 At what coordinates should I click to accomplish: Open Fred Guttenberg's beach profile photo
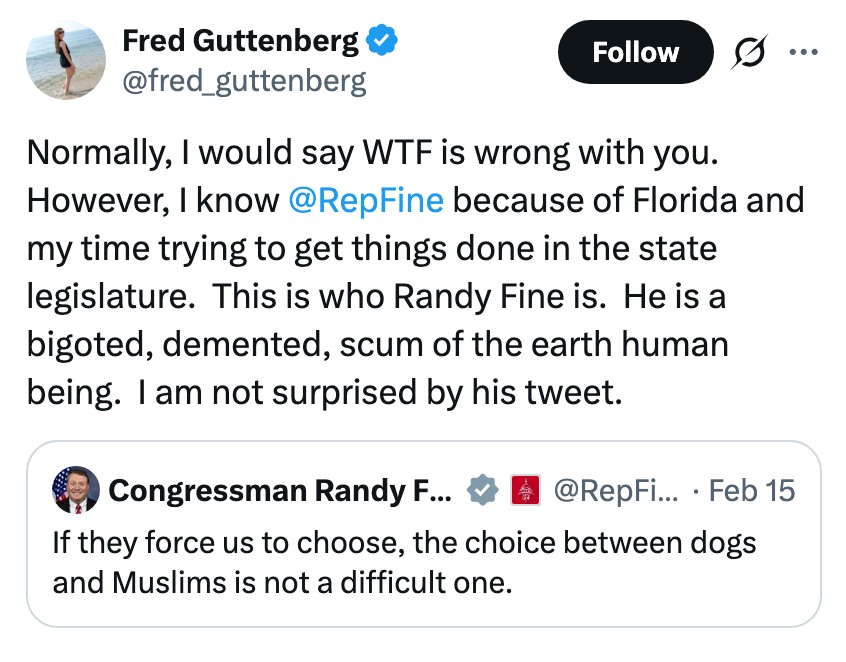tap(65, 61)
